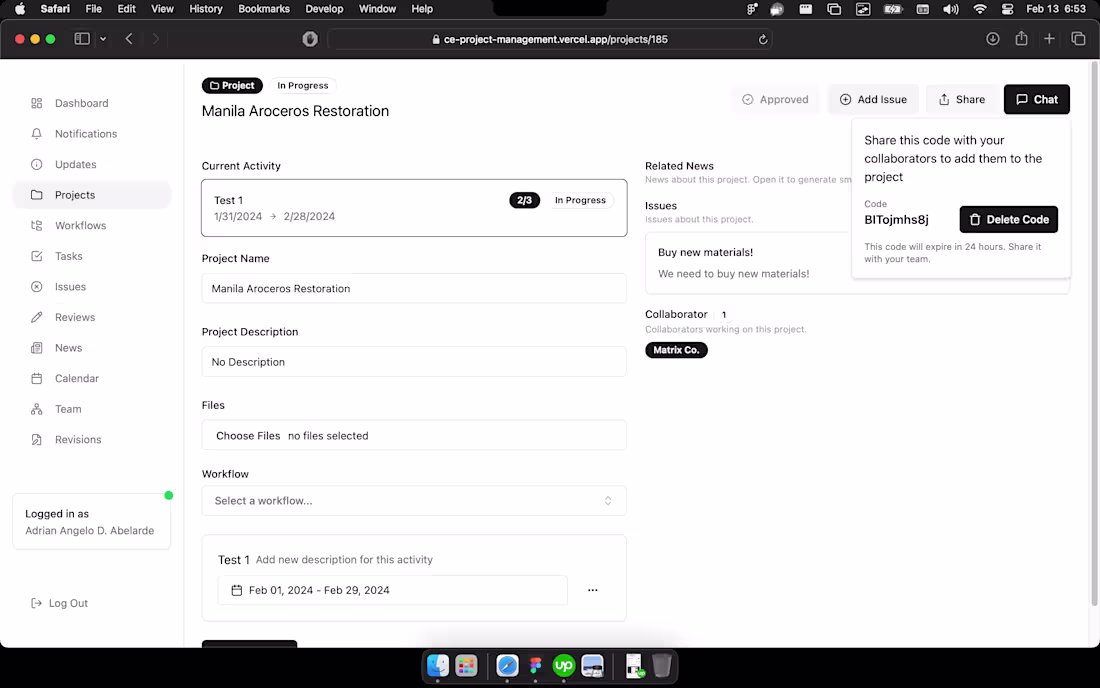Toggle the Safari sidebar
Image resolution: width=1100 pixels, height=688 pixels.
pyautogui.click(x=82, y=39)
